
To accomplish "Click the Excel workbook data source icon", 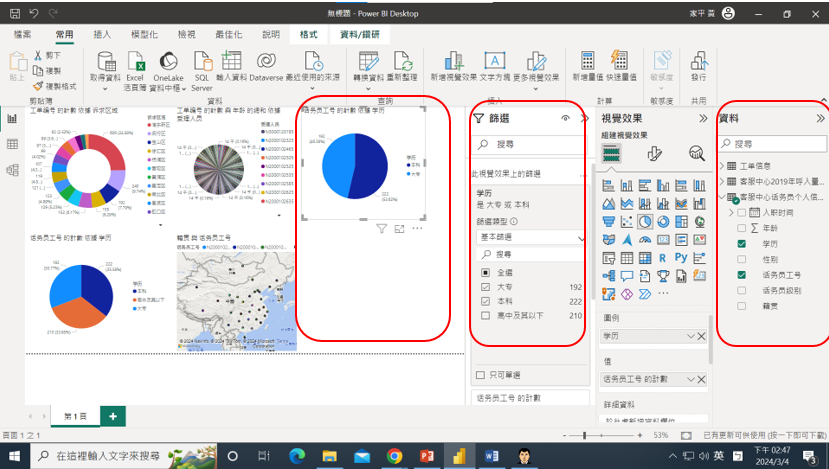I will [x=134, y=61].
